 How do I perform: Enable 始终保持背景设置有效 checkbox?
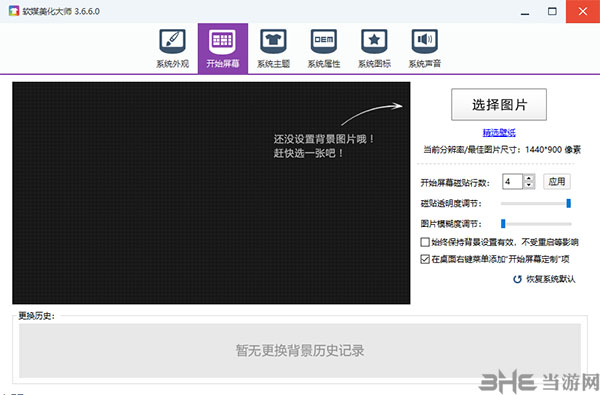coord(425,242)
